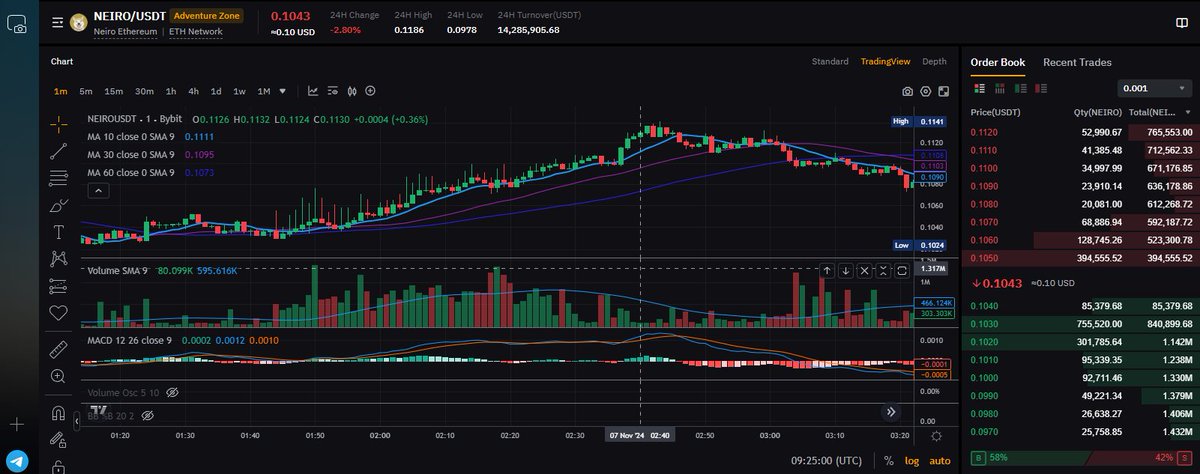Toggle magnet mode for drawings

click(58, 413)
